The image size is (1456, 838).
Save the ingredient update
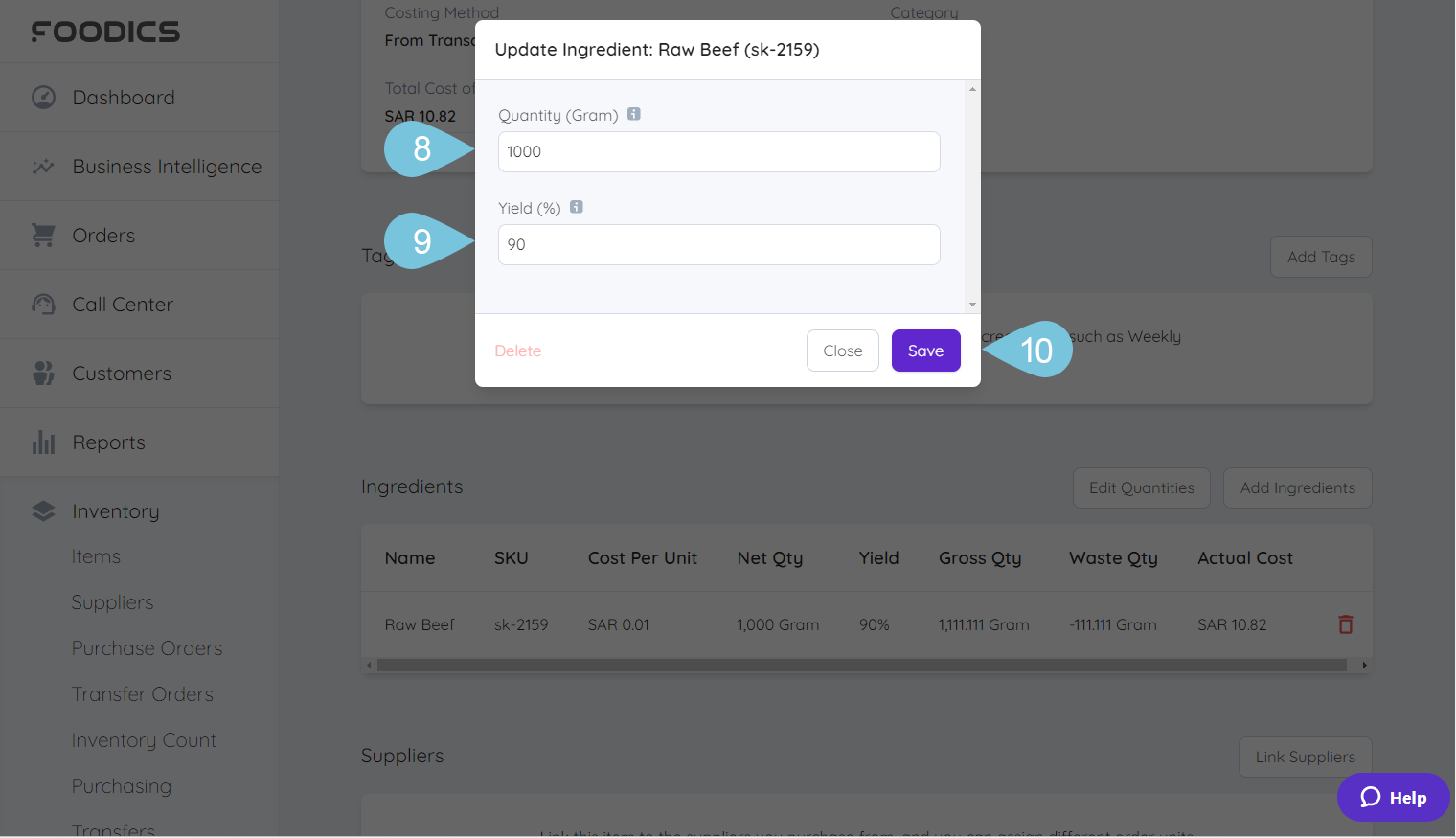click(925, 351)
